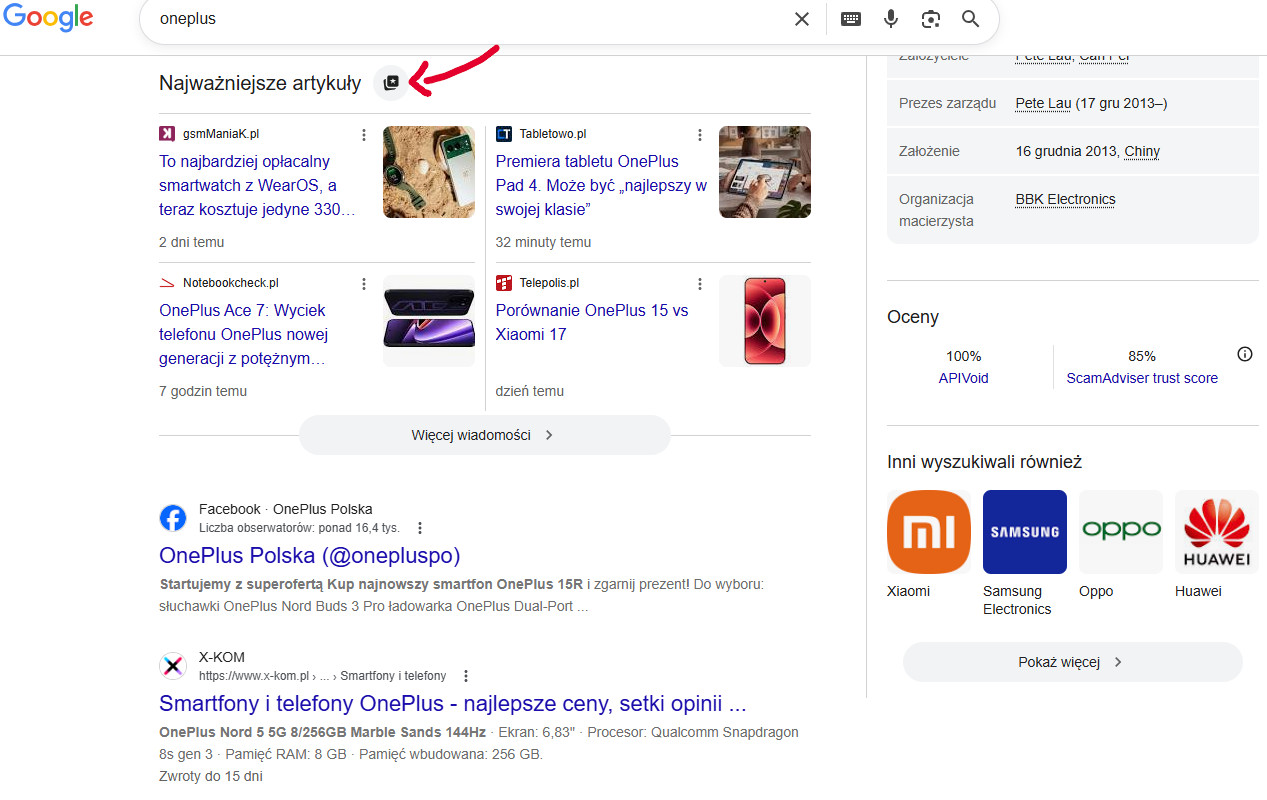Click info icon next to Oceny ratings
The image size is (1267, 800).
pyautogui.click(x=1245, y=354)
